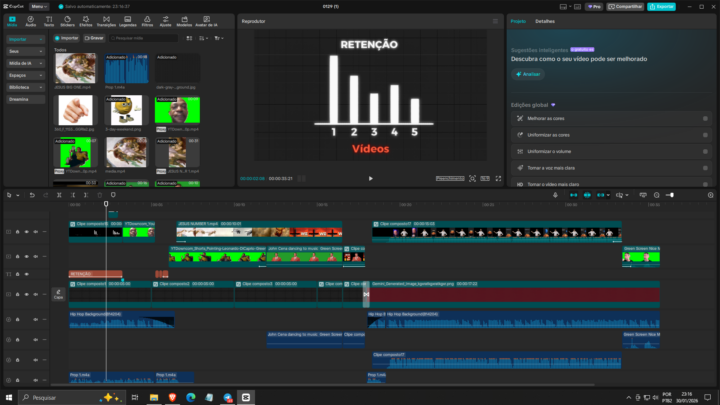
Task: Open the Menu dropdown at top left
Action: coord(39,6)
